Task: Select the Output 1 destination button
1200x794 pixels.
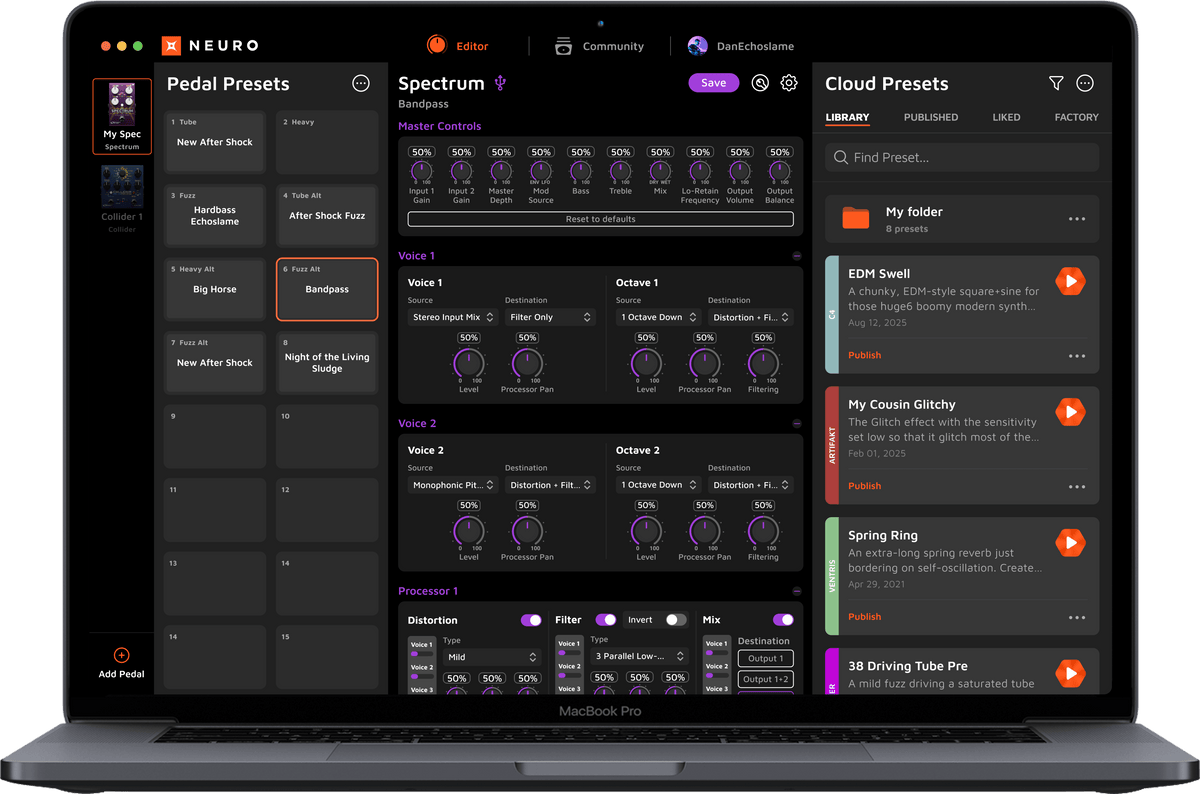Action: click(766, 658)
